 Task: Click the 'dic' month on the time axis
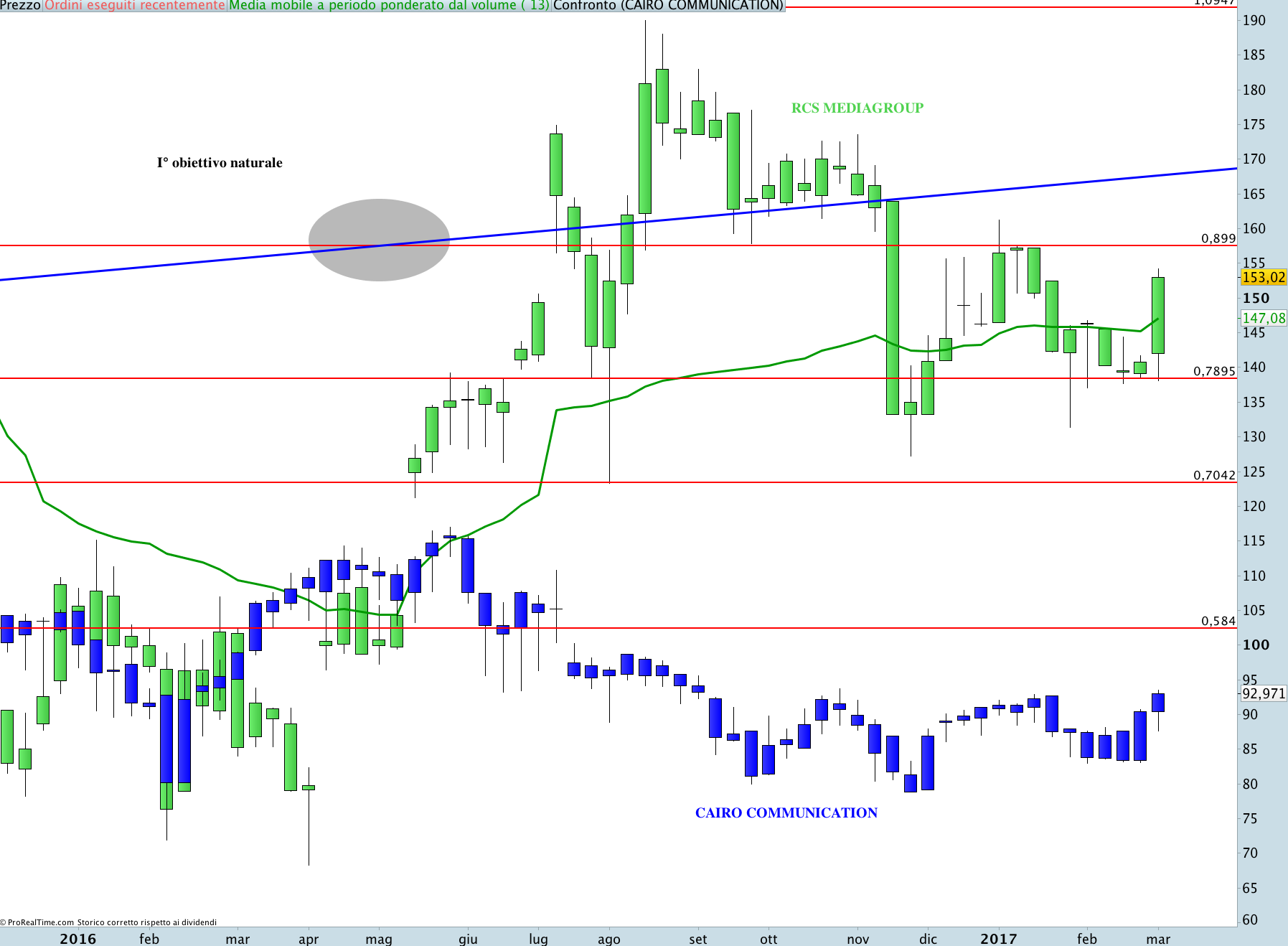coord(928,939)
